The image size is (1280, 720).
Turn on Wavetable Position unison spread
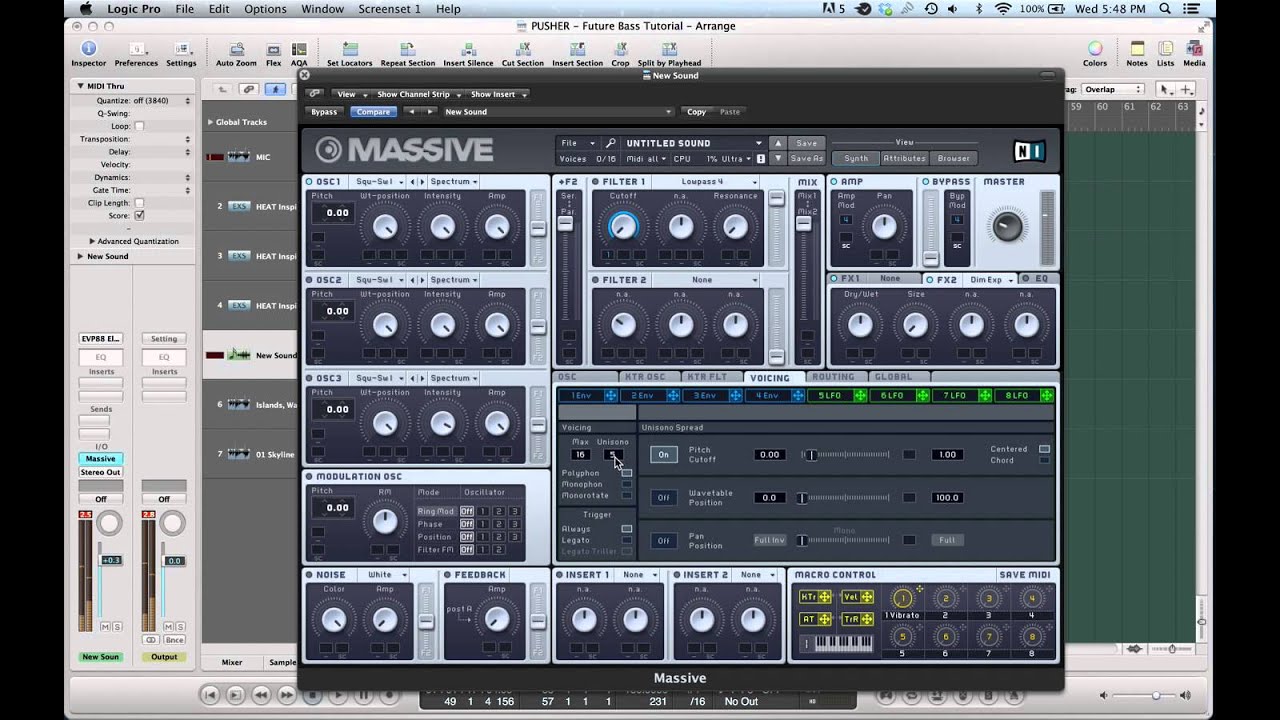(663, 497)
